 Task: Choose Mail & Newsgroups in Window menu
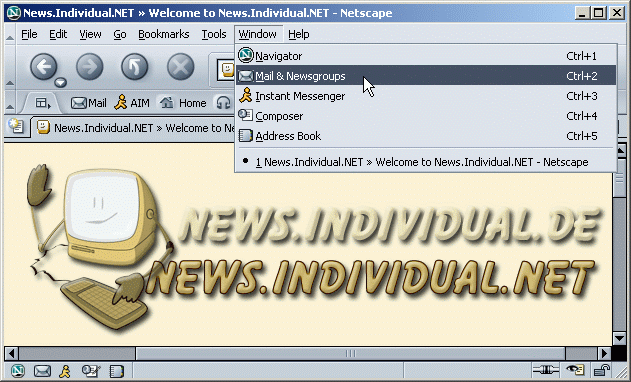tap(426, 76)
